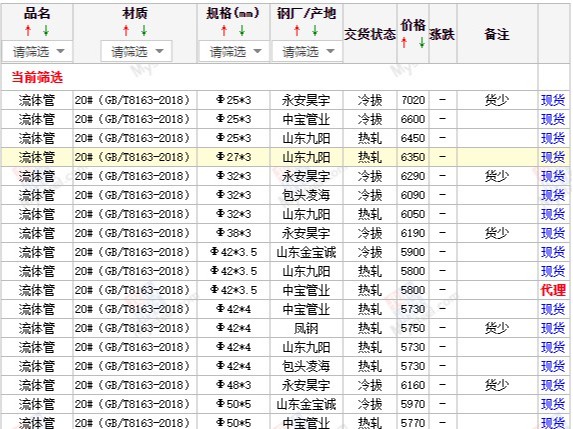Sort 价格 column descending with green arrow
The height and width of the screenshot is (429, 573).
click(x=422, y=43)
